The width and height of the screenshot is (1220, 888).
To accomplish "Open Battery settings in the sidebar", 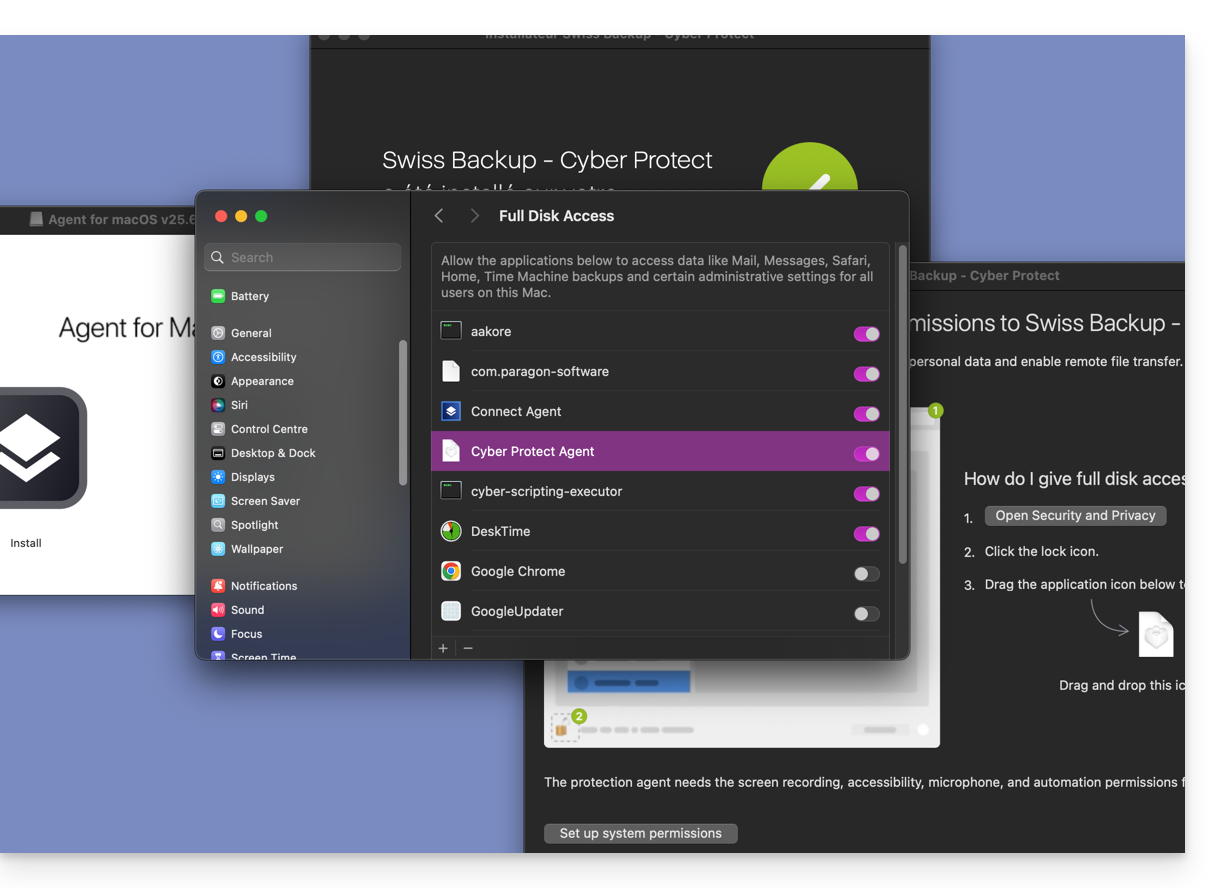I will pos(240,296).
